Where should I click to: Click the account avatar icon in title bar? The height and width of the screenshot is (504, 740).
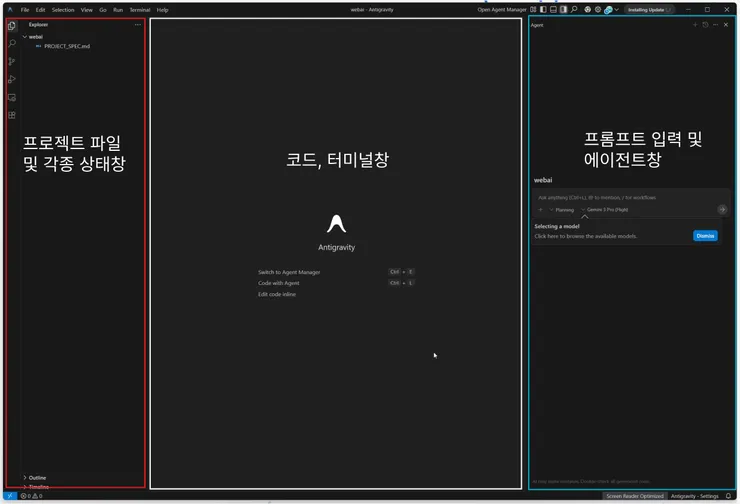[x=608, y=9]
